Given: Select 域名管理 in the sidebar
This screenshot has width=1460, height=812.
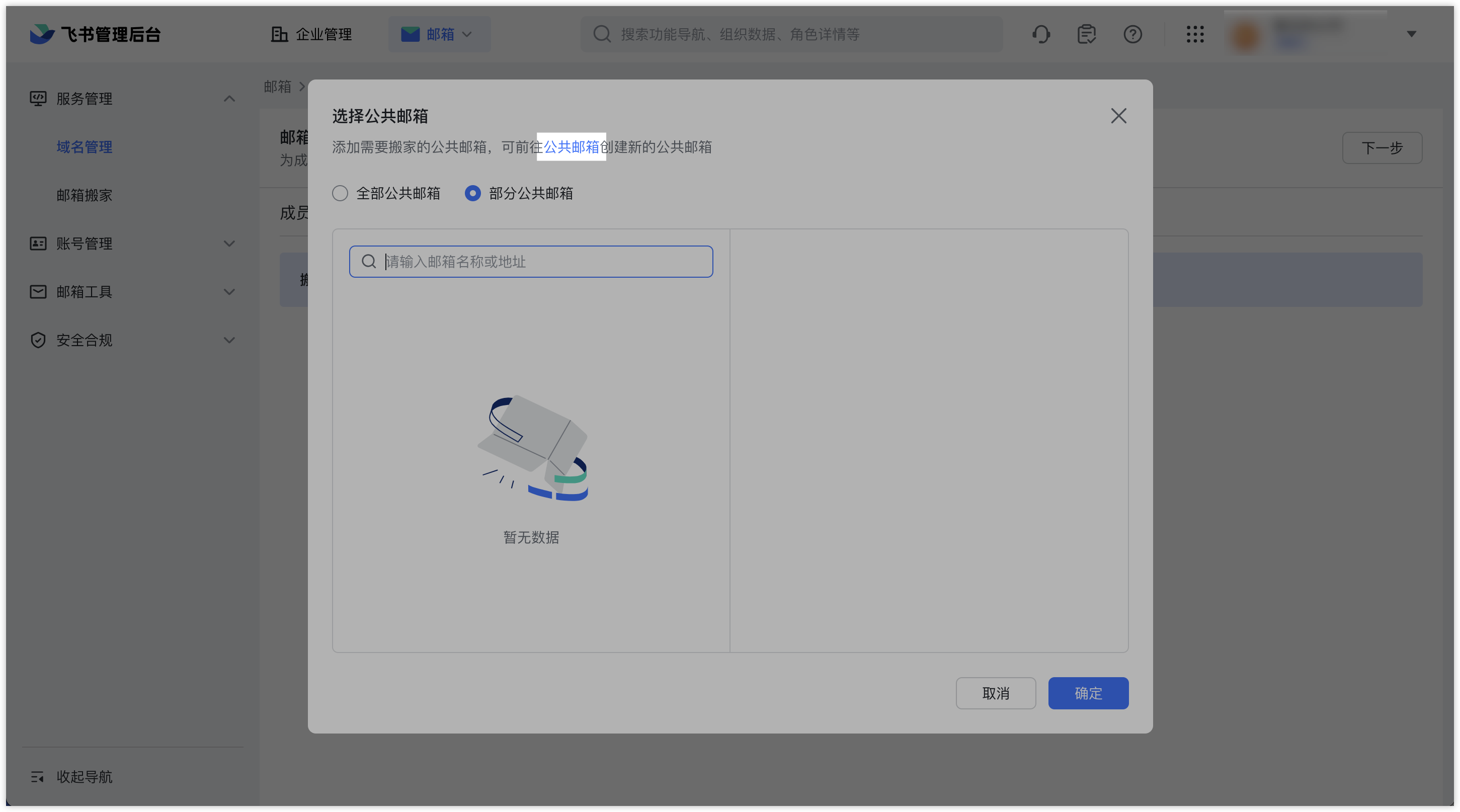Looking at the screenshot, I should click(85, 147).
